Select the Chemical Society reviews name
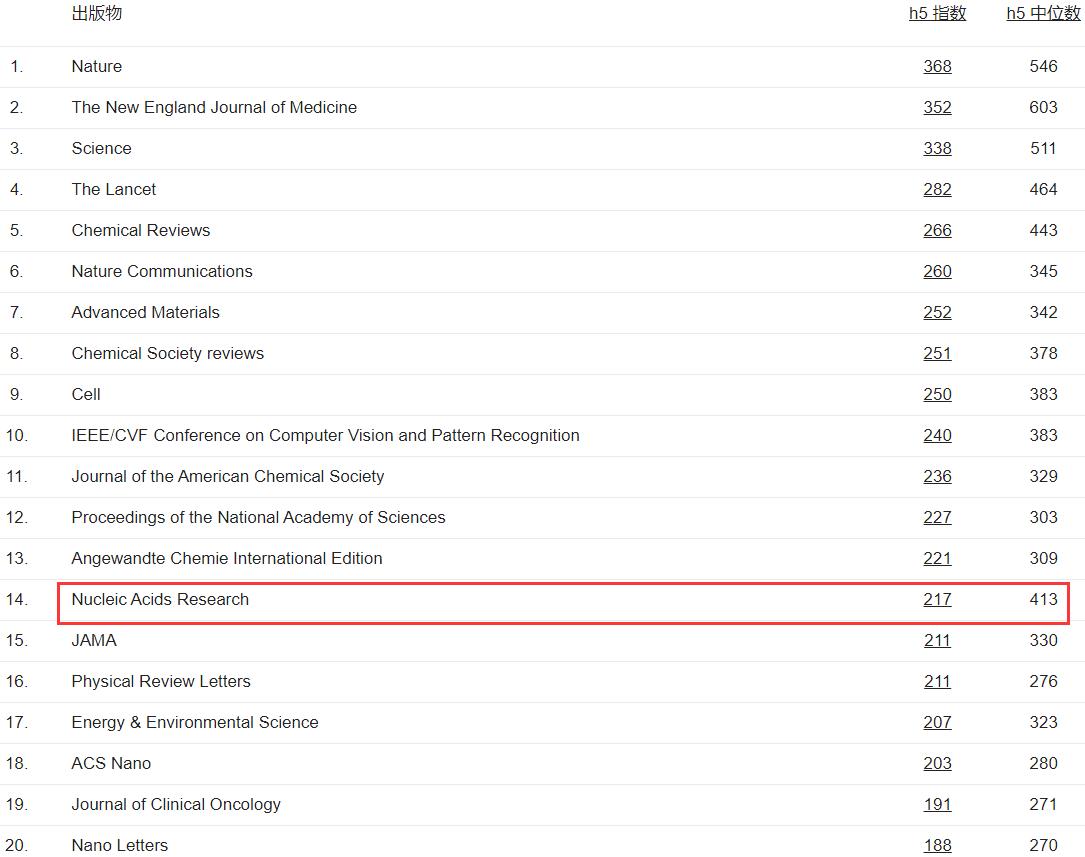Image resolution: width=1085 pixels, height=857 pixels. point(167,353)
